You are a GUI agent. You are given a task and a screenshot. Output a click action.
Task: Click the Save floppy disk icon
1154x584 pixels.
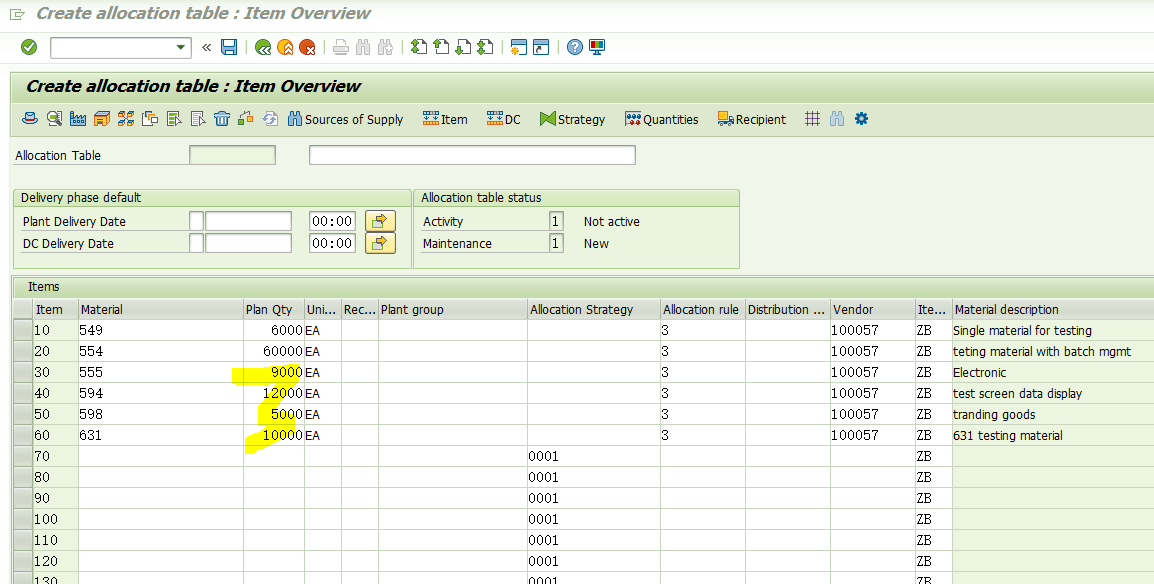pyautogui.click(x=229, y=47)
